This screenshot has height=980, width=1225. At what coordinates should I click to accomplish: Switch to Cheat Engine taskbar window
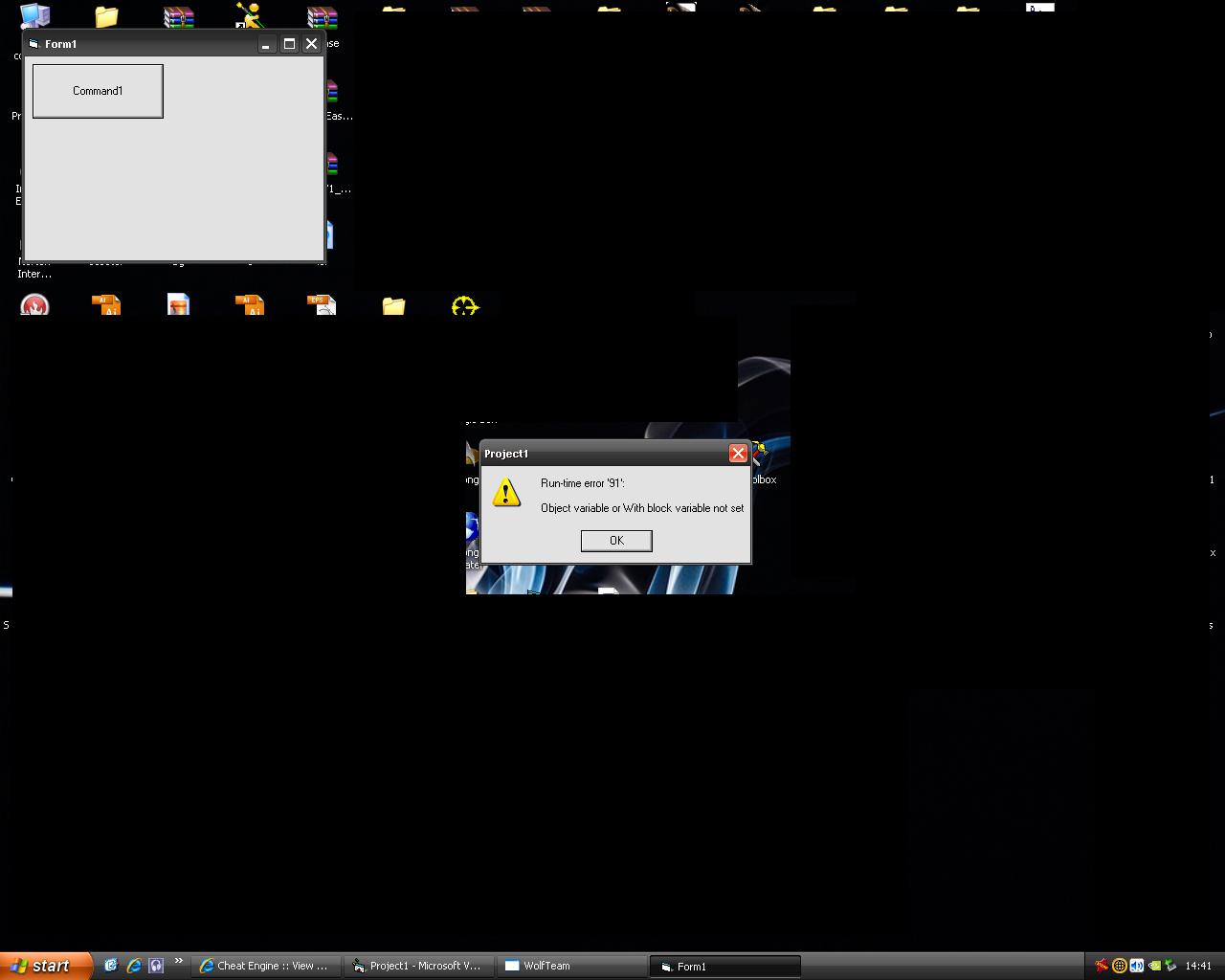[264, 966]
